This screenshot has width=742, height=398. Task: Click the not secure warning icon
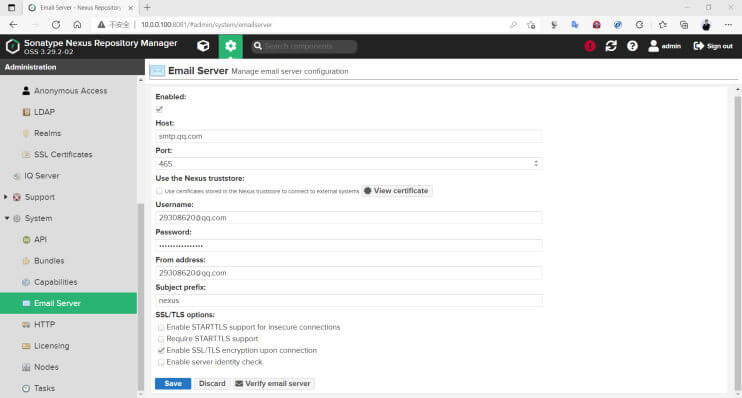pos(101,25)
